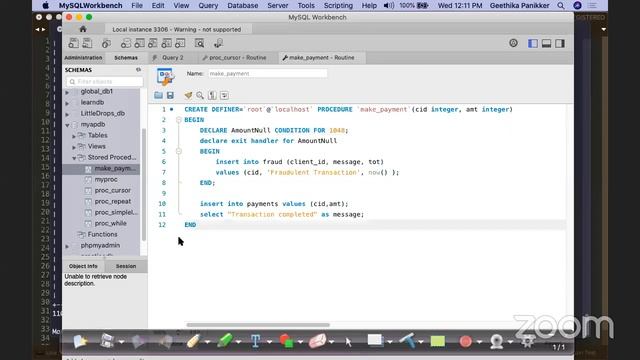Open the Database menu
Viewport: 640px width, 360px height.
[x=243, y=6]
